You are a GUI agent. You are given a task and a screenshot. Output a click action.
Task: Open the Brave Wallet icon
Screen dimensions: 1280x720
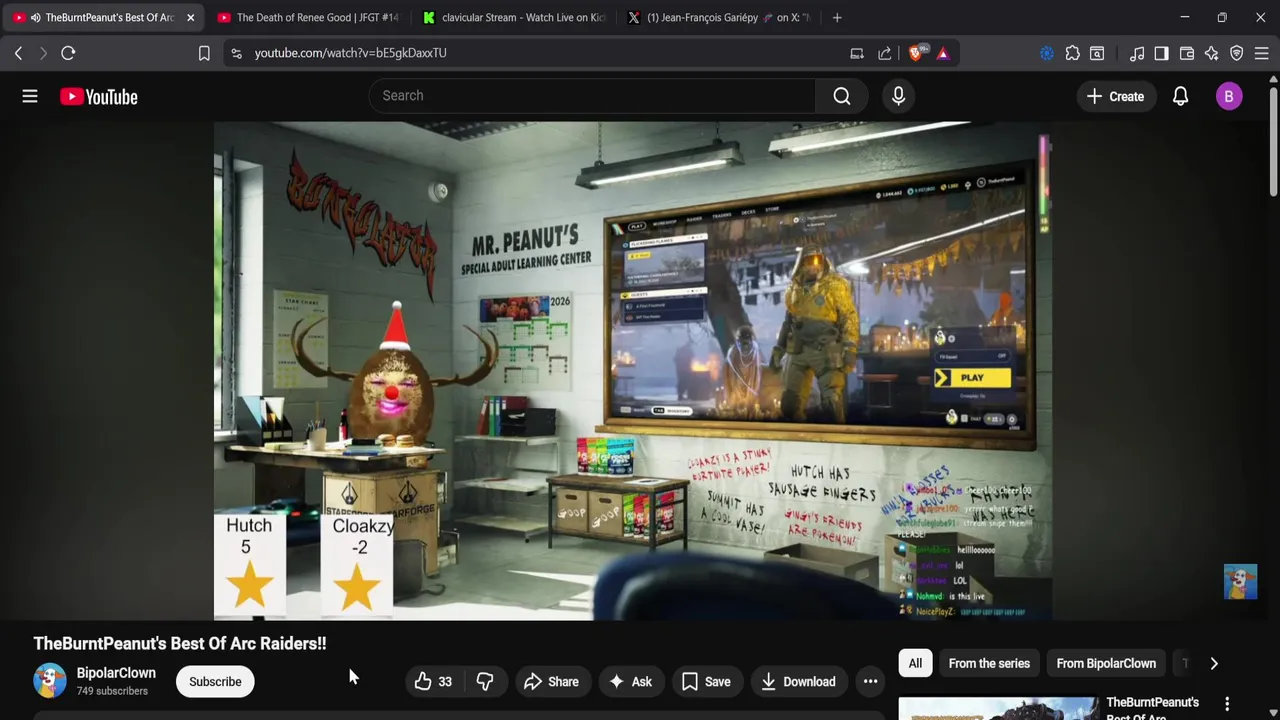tap(1187, 53)
